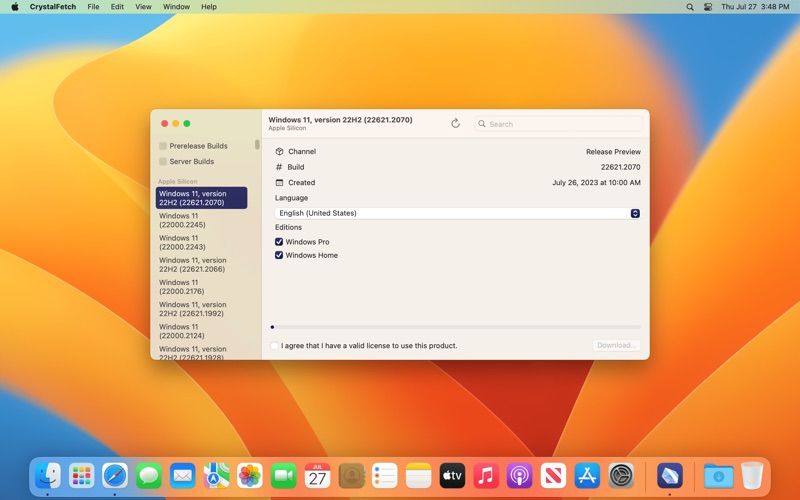Viewport: 800px width, 500px height.
Task: Select Windows 11 (22000.2245) build
Action: pyautogui.click(x=202, y=220)
